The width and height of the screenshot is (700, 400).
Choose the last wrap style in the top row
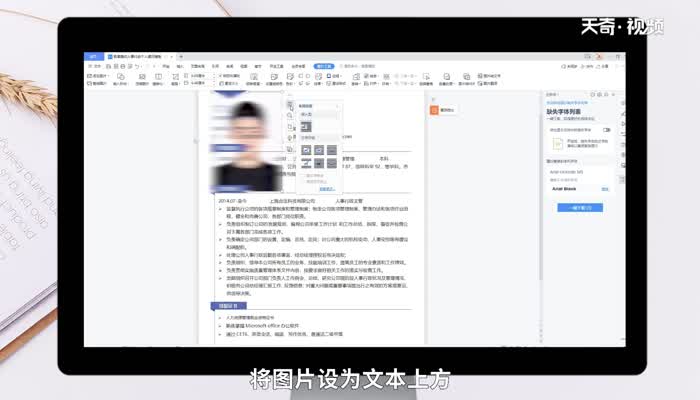point(332,150)
